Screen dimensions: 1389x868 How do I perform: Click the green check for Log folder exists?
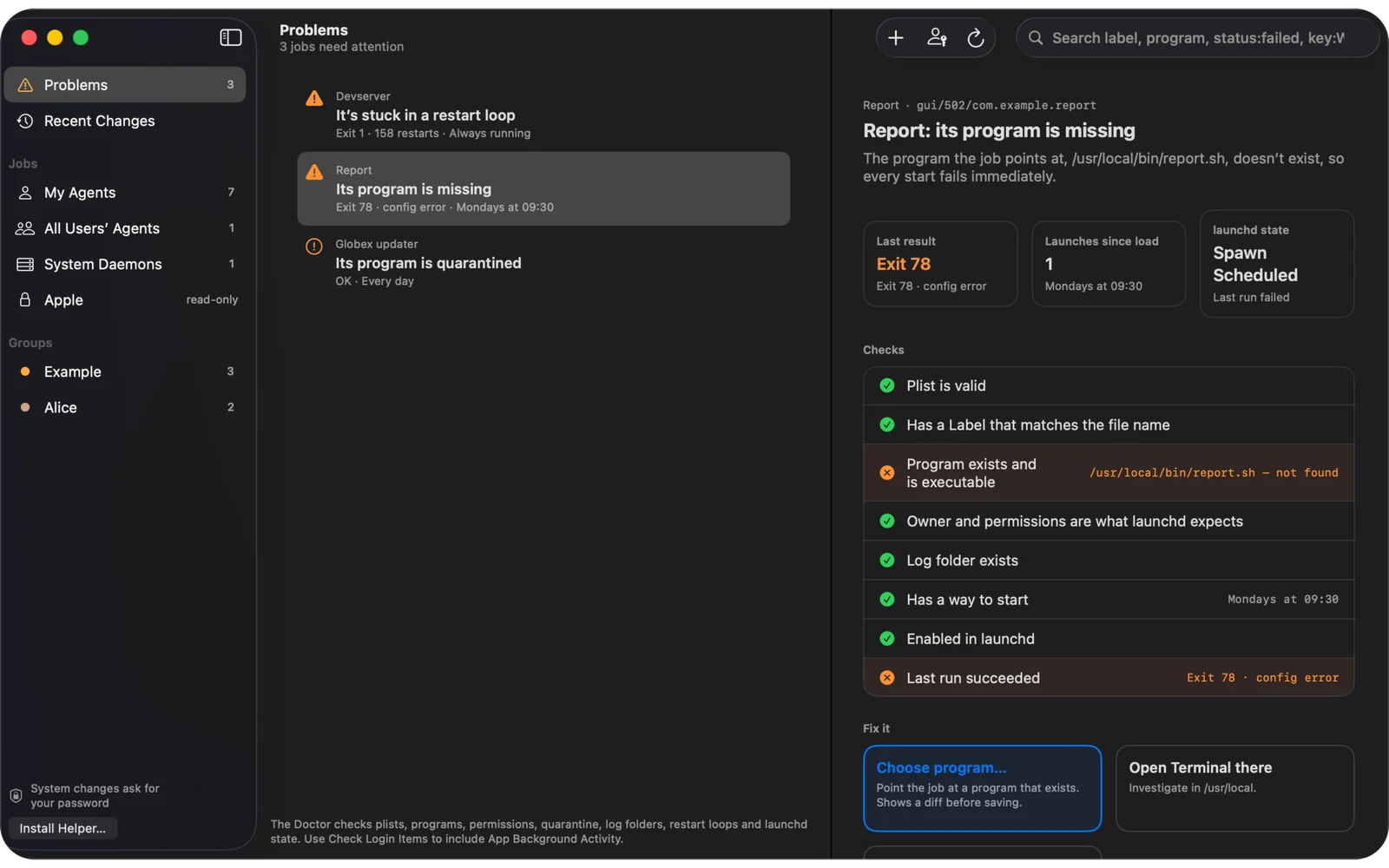coord(887,560)
